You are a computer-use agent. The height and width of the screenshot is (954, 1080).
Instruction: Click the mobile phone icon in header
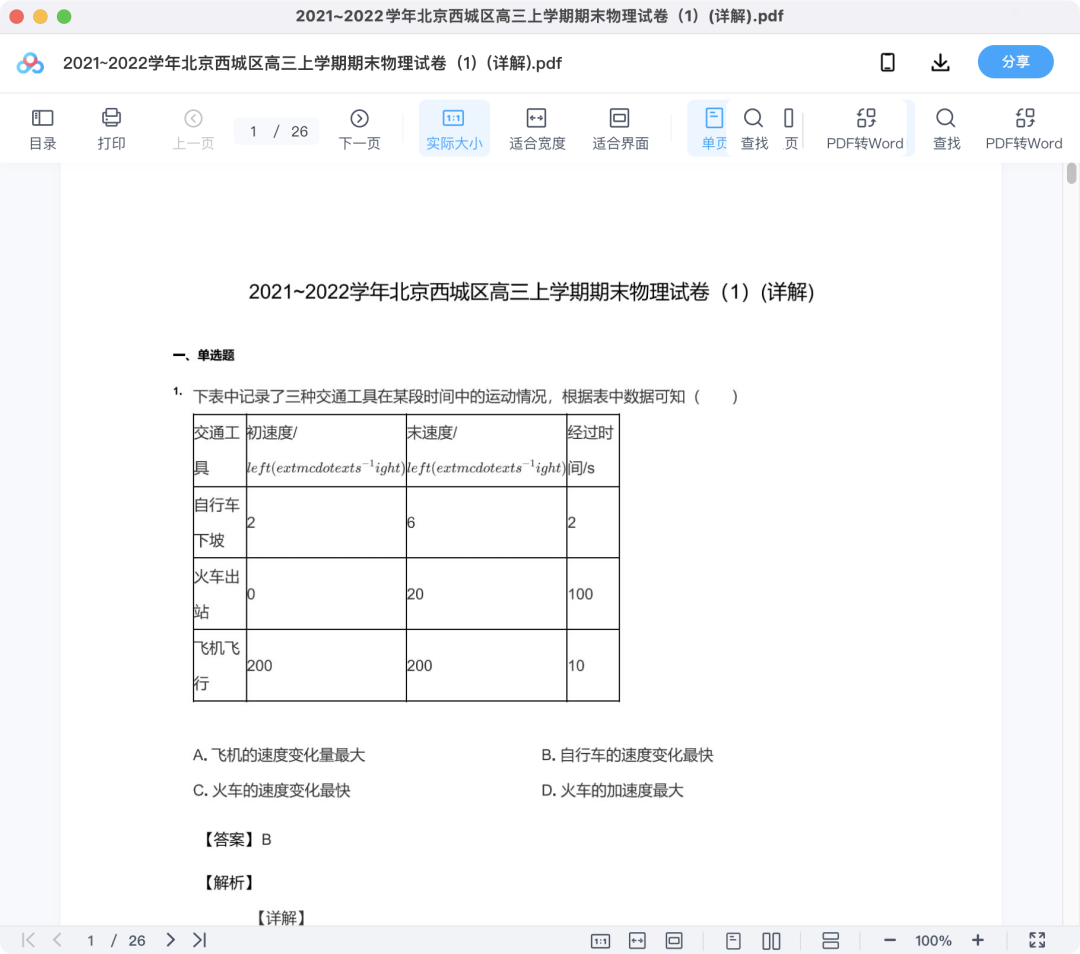pyautogui.click(x=888, y=63)
